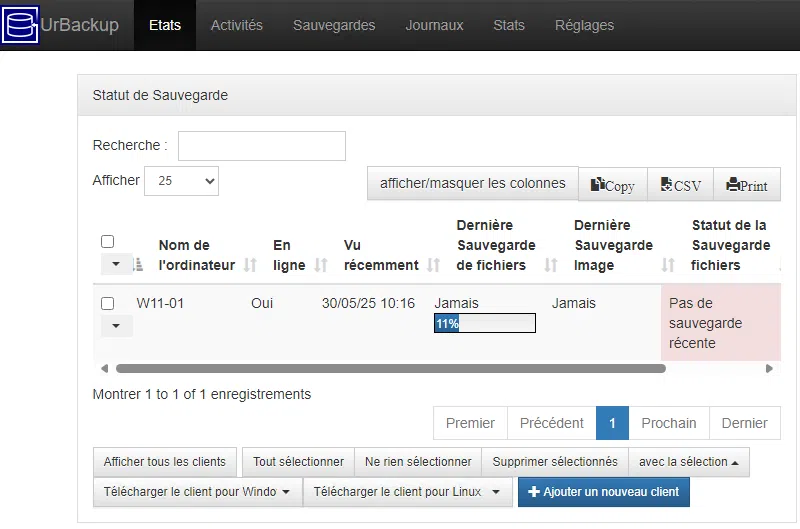
Task: Click 'Jamais' under Dernière Sauvegarde Image
Action: tap(573, 304)
